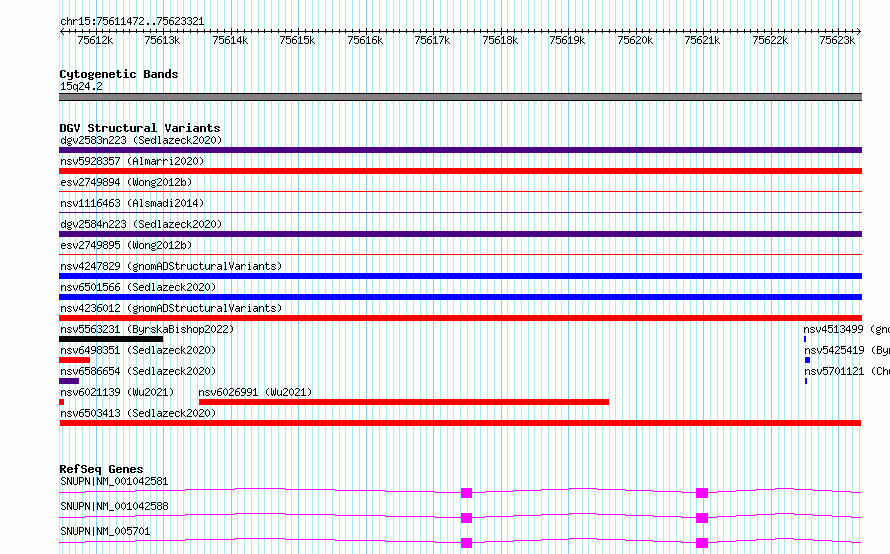Click the 75623k ruler position
The height and width of the screenshot is (554, 890).
837,40
